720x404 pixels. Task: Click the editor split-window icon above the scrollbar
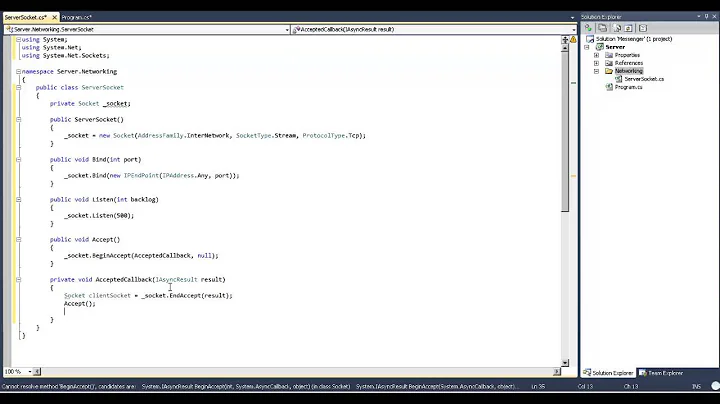(x=565, y=39)
